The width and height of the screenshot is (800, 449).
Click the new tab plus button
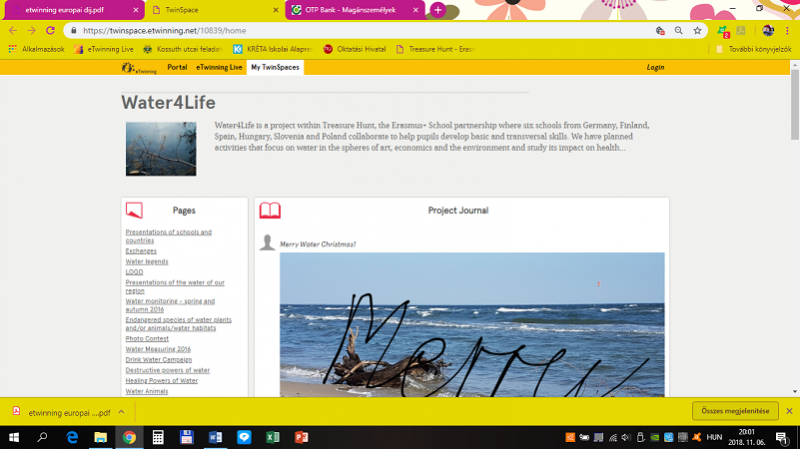click(x=437, y=10)
